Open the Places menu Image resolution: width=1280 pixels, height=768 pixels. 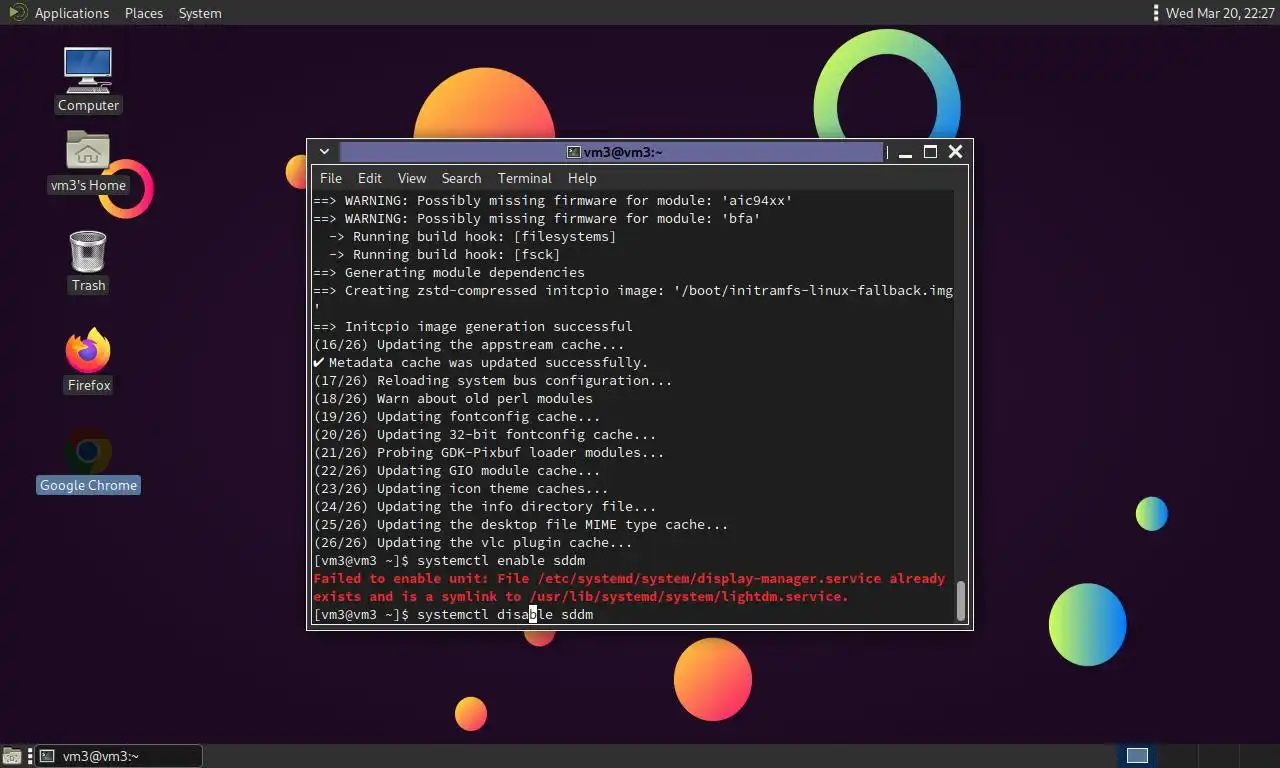click(x=144, y=13)
